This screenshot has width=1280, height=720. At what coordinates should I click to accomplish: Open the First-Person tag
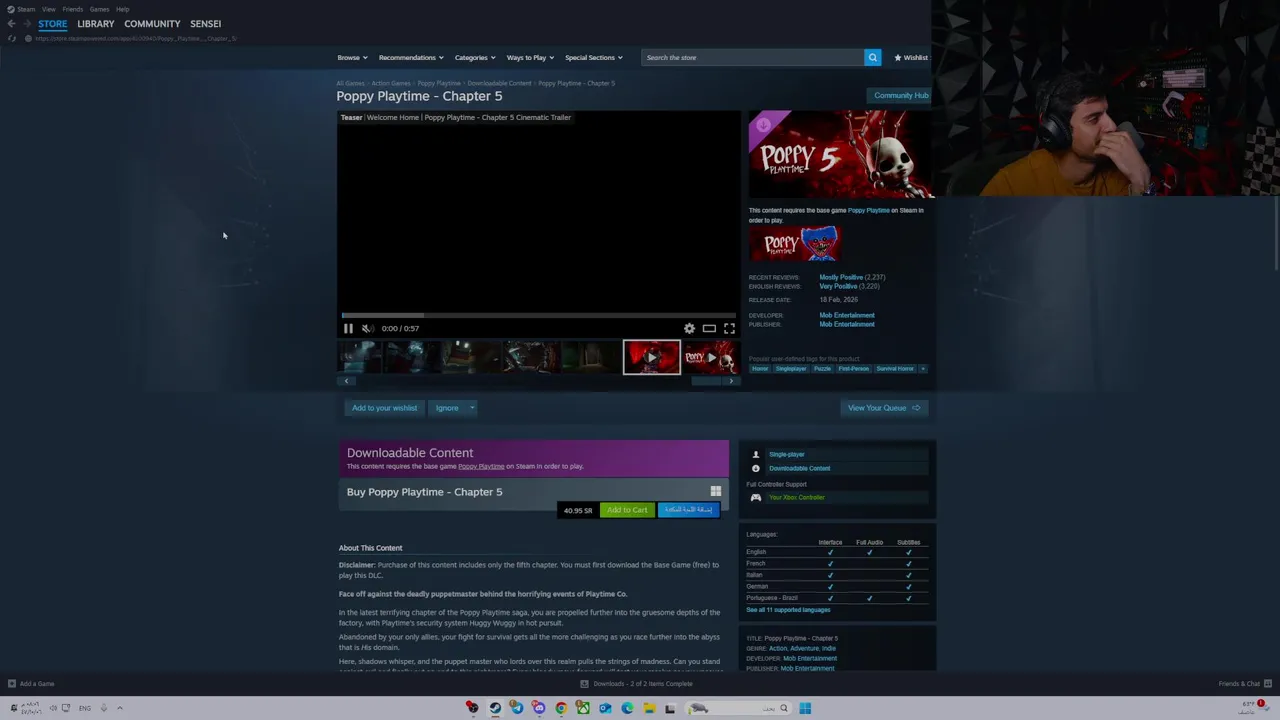click(853, 369)
